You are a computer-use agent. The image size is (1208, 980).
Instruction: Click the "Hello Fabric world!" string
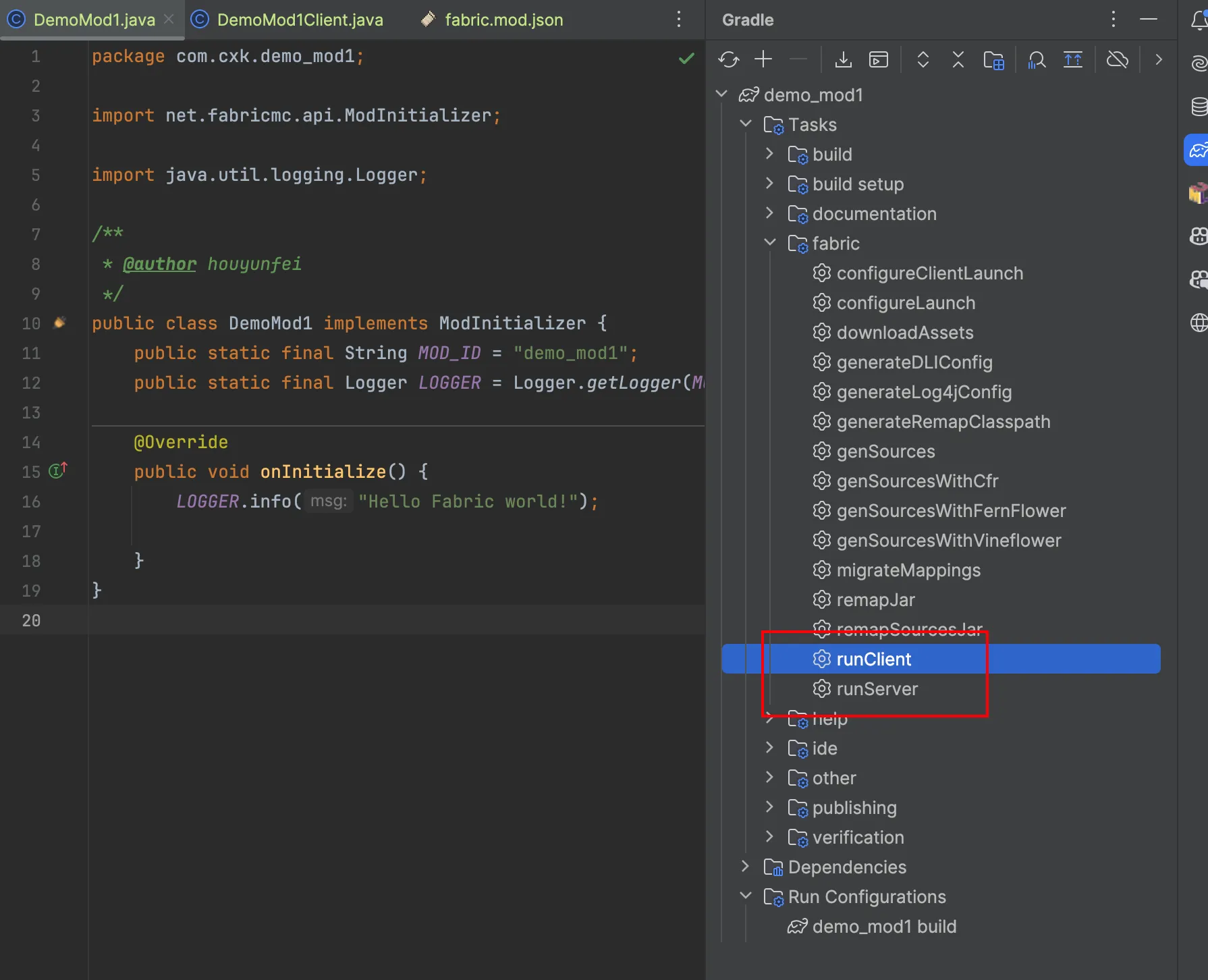[x=468, y=501]
